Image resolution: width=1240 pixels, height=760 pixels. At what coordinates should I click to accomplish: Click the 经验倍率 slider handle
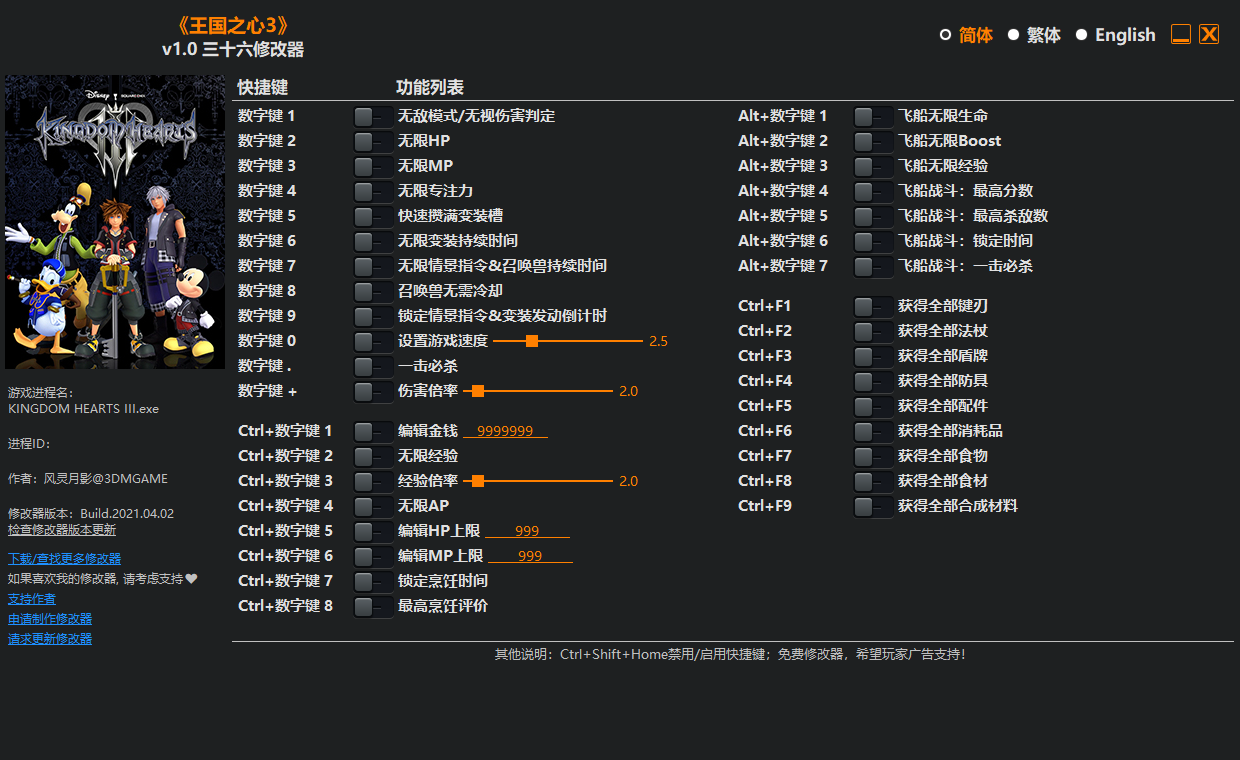478,481
